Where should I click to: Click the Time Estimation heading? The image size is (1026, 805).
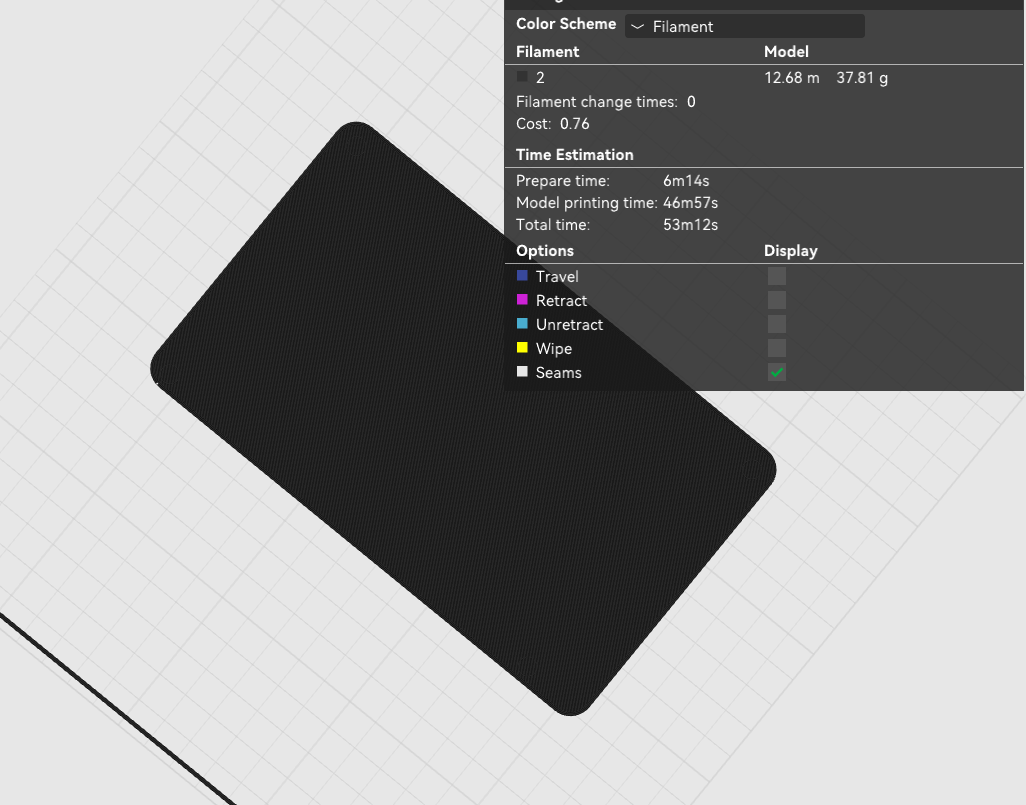575,155
